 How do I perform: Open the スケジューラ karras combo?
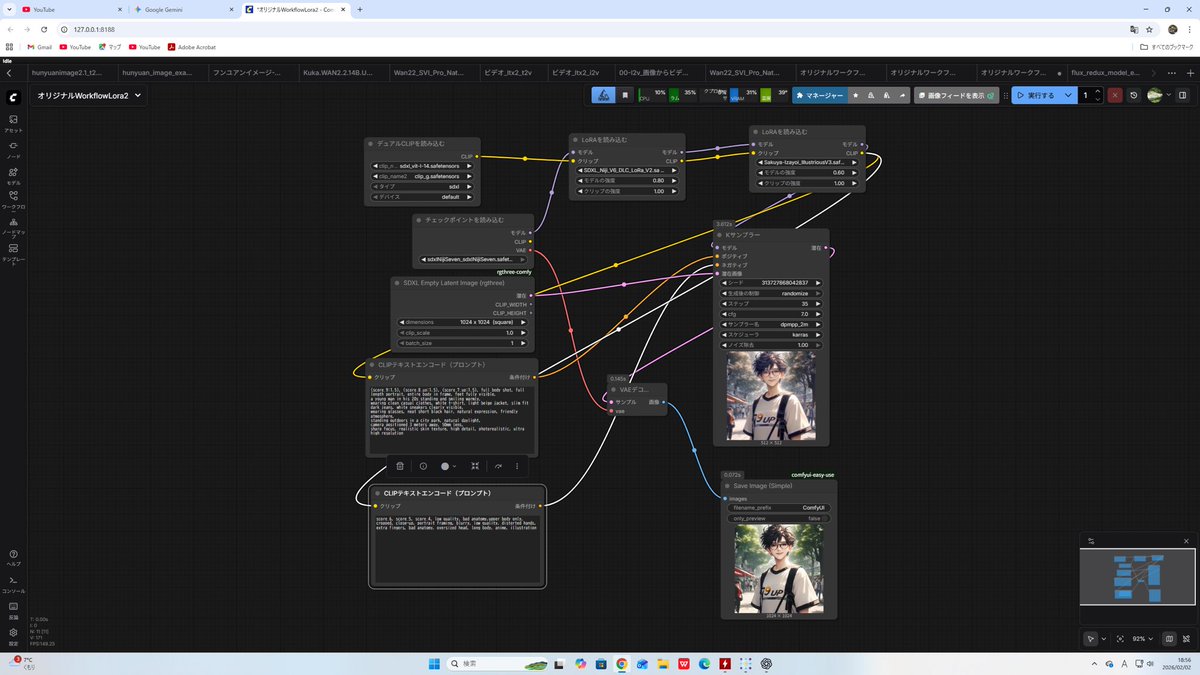(x=771, y=334)
